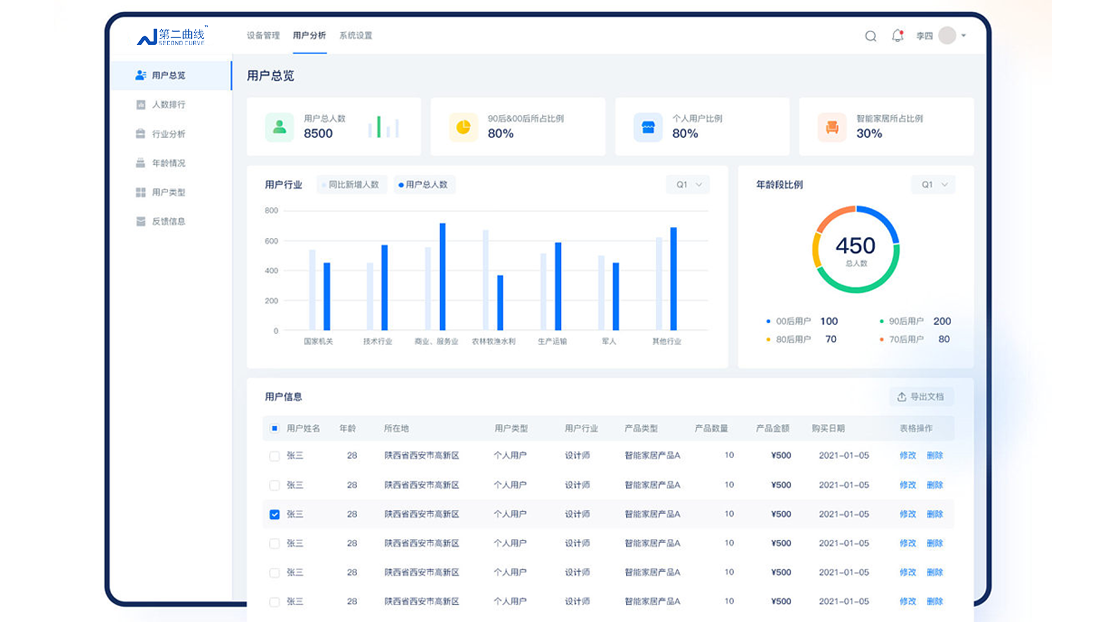Click 修改 link in first table row
The width and height of the screenshot is (1105, 622).
pyautogui.click(x=907, y=456)
